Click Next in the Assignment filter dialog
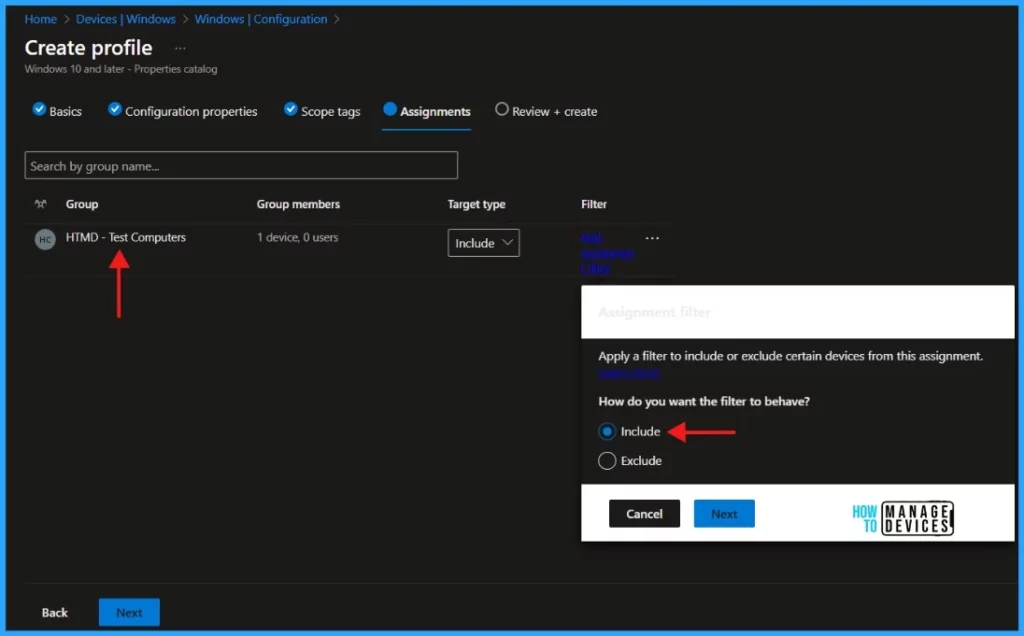This screenshot has width=1024, height=636. tap(724, 514)
